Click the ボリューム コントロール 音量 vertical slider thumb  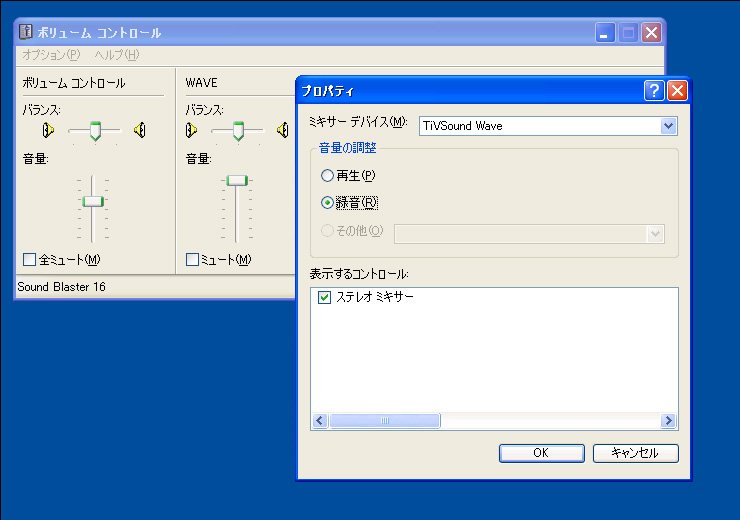click(93, 201)
